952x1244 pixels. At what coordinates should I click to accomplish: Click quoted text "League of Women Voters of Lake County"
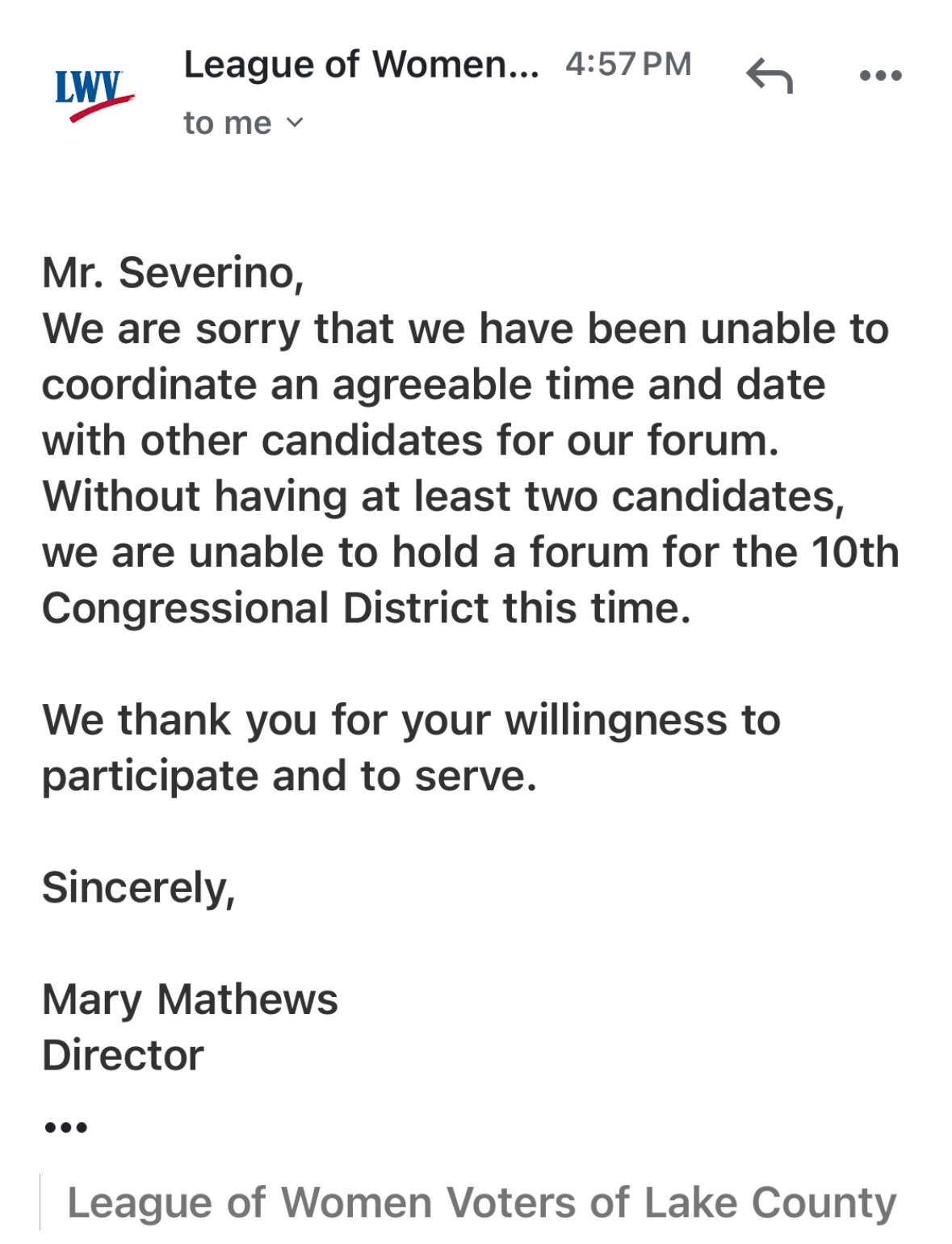[x=481, y=1202]
